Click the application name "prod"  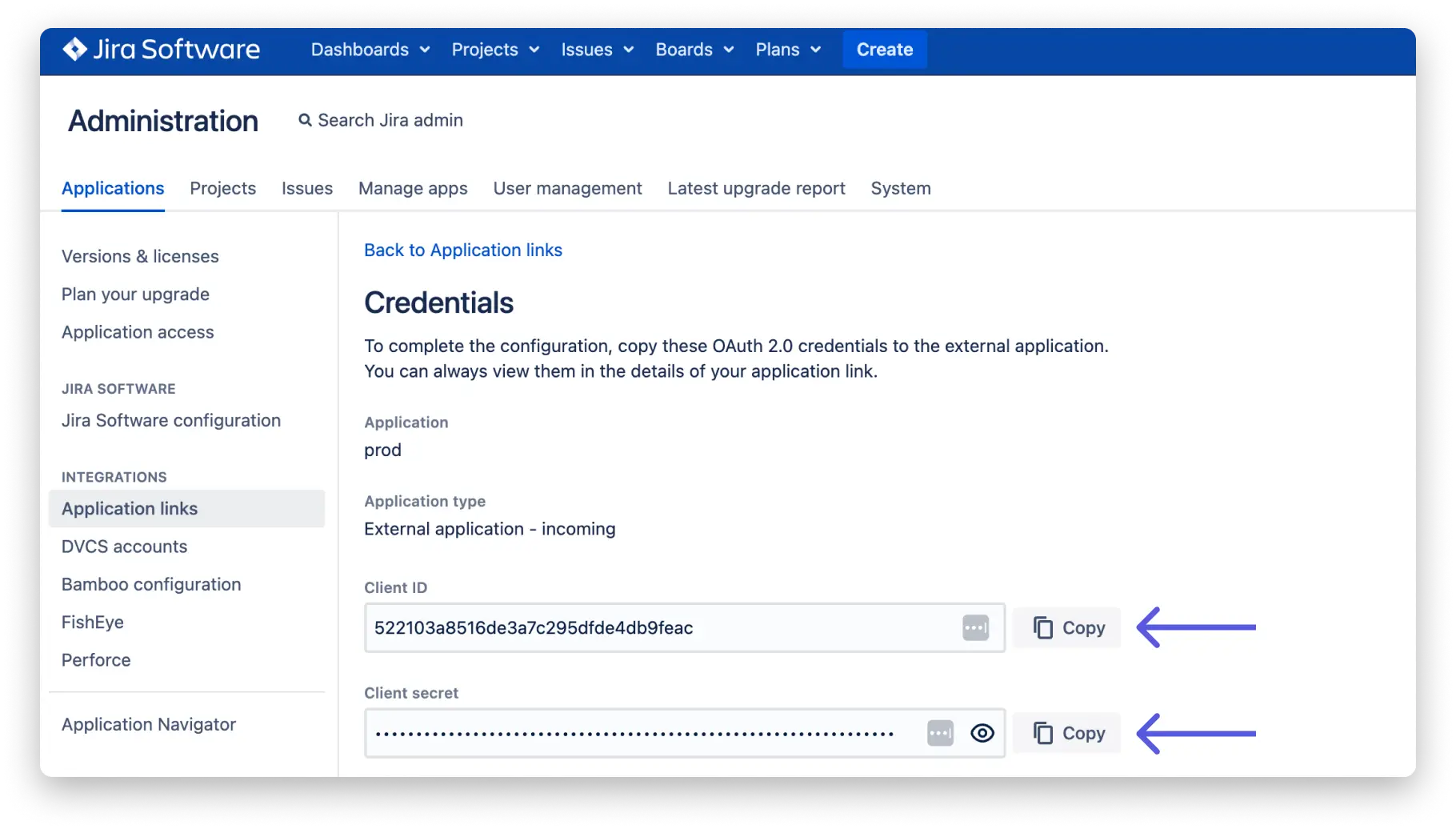[382, 451]
